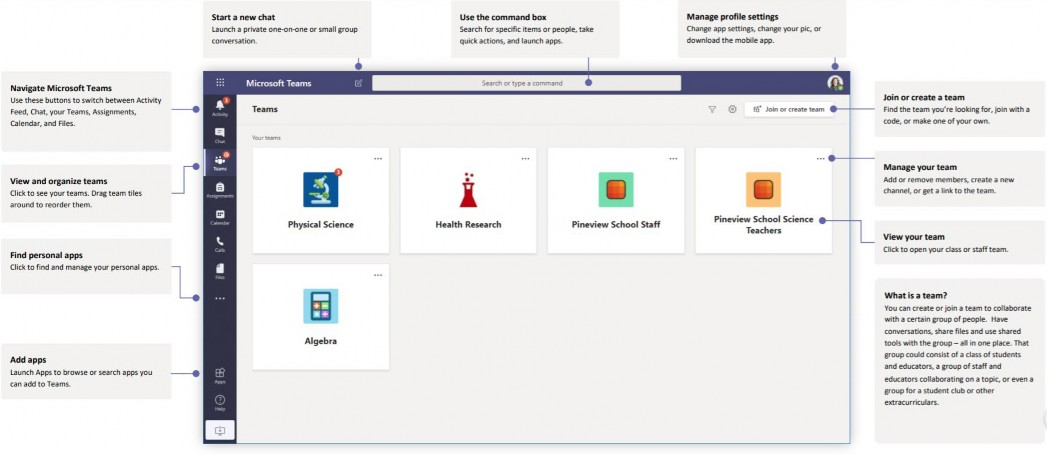Go to Chat in the sidebar

pyautogui.click(x=220, y=136)
